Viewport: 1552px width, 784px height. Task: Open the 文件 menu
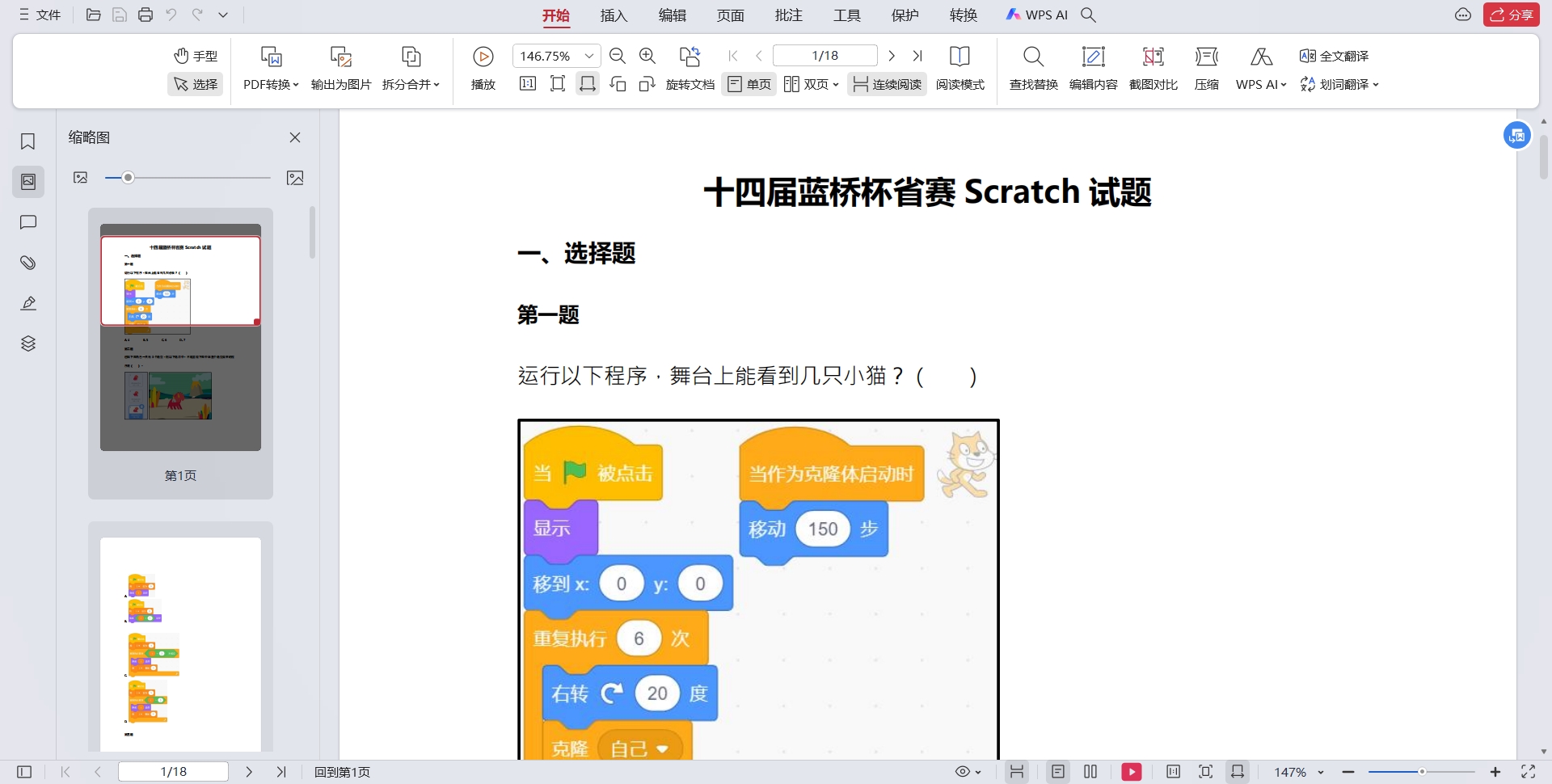point(40,15)
